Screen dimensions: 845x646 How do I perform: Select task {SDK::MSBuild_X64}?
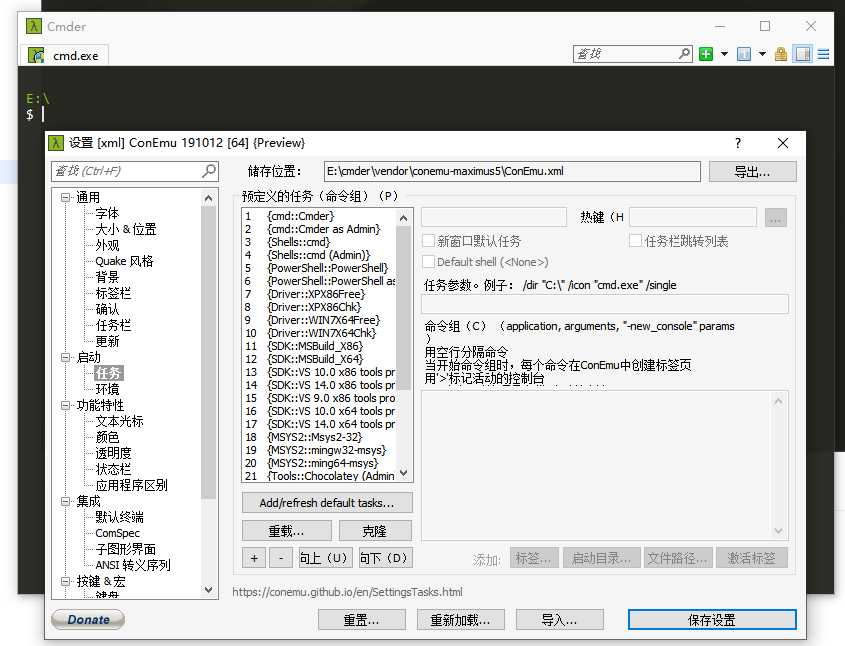click(315, 359)
